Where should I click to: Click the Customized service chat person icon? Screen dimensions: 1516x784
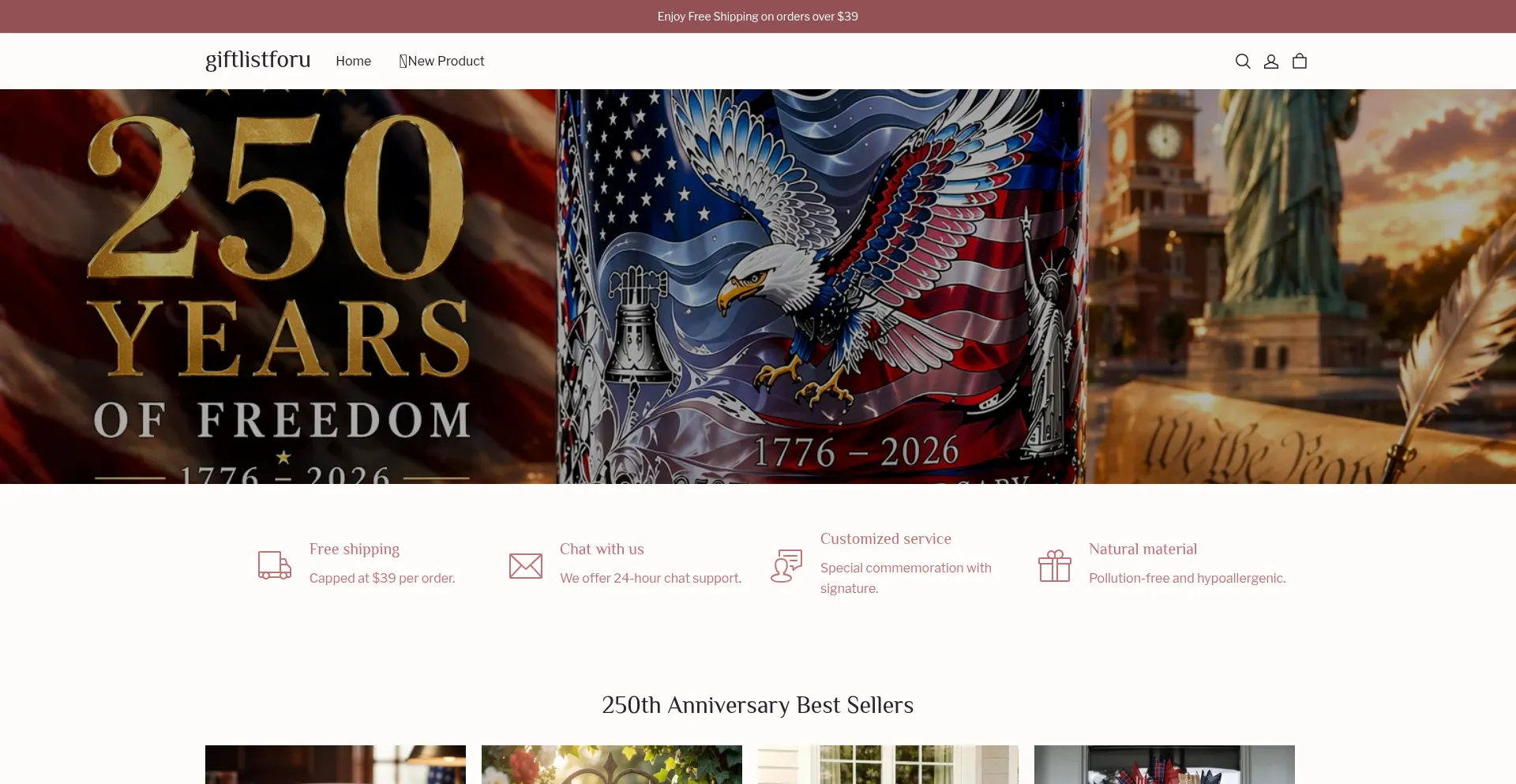click(x=786, y=565)
